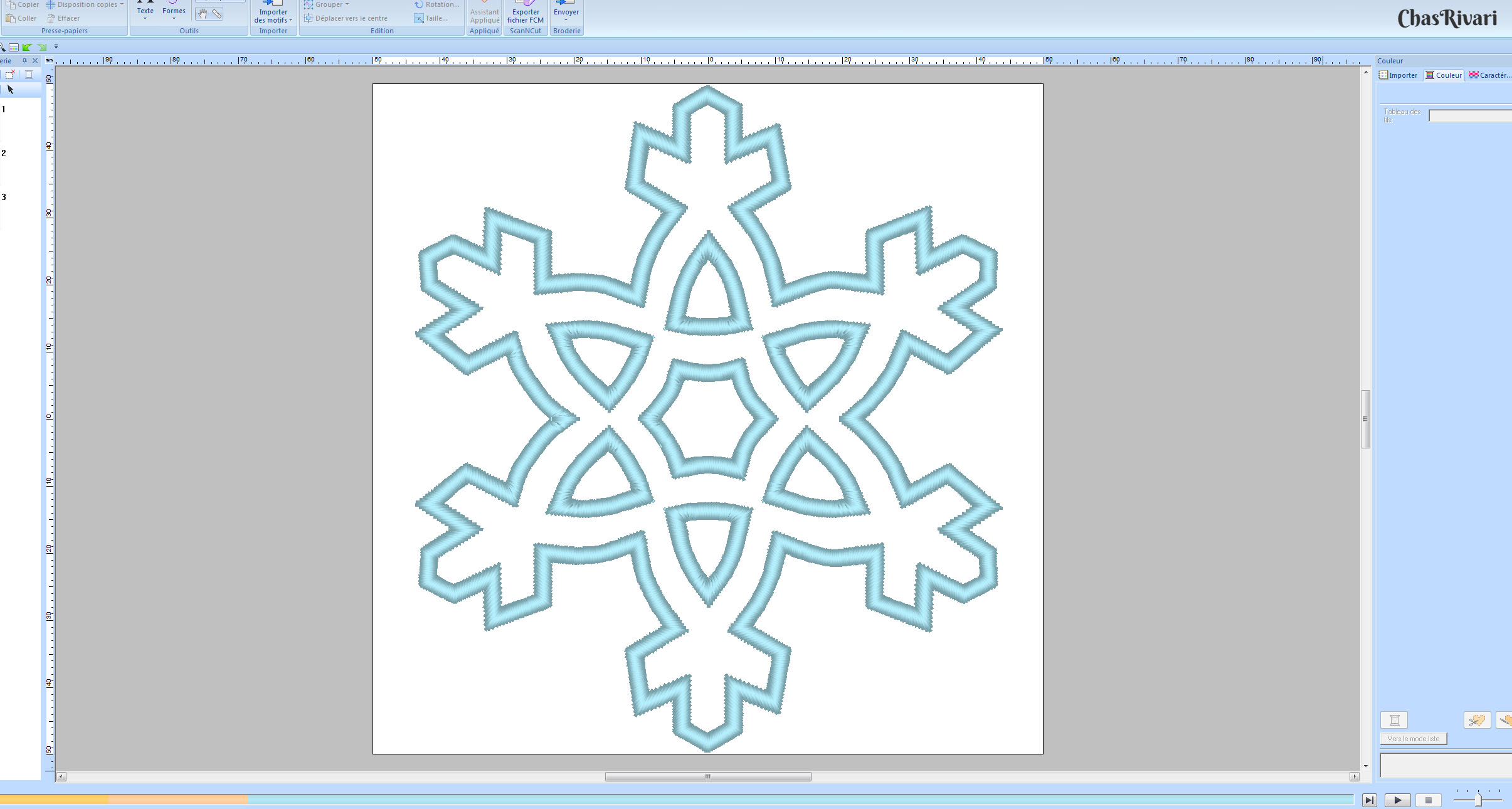Click Exporter fichier FCM

click(526, 13)
